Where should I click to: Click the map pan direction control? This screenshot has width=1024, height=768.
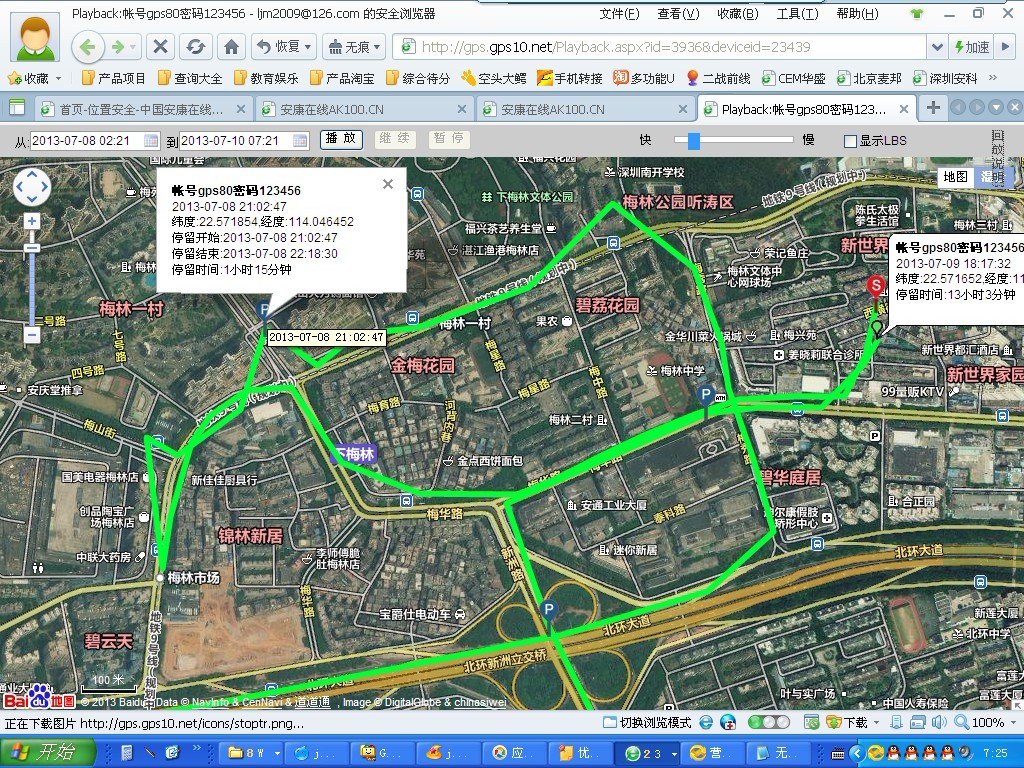coord(32,187)
